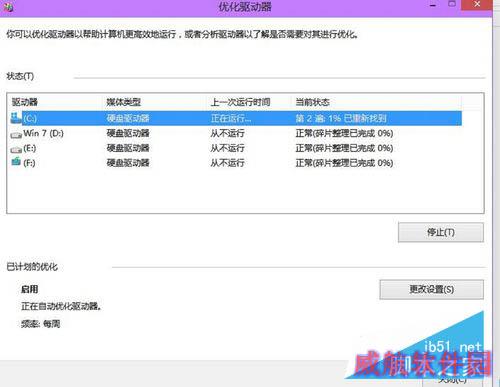Viewport: 500px width, 387px height.
Task: Click 硬盘驱动器 in (F:) row
Action: pos(128,163)
